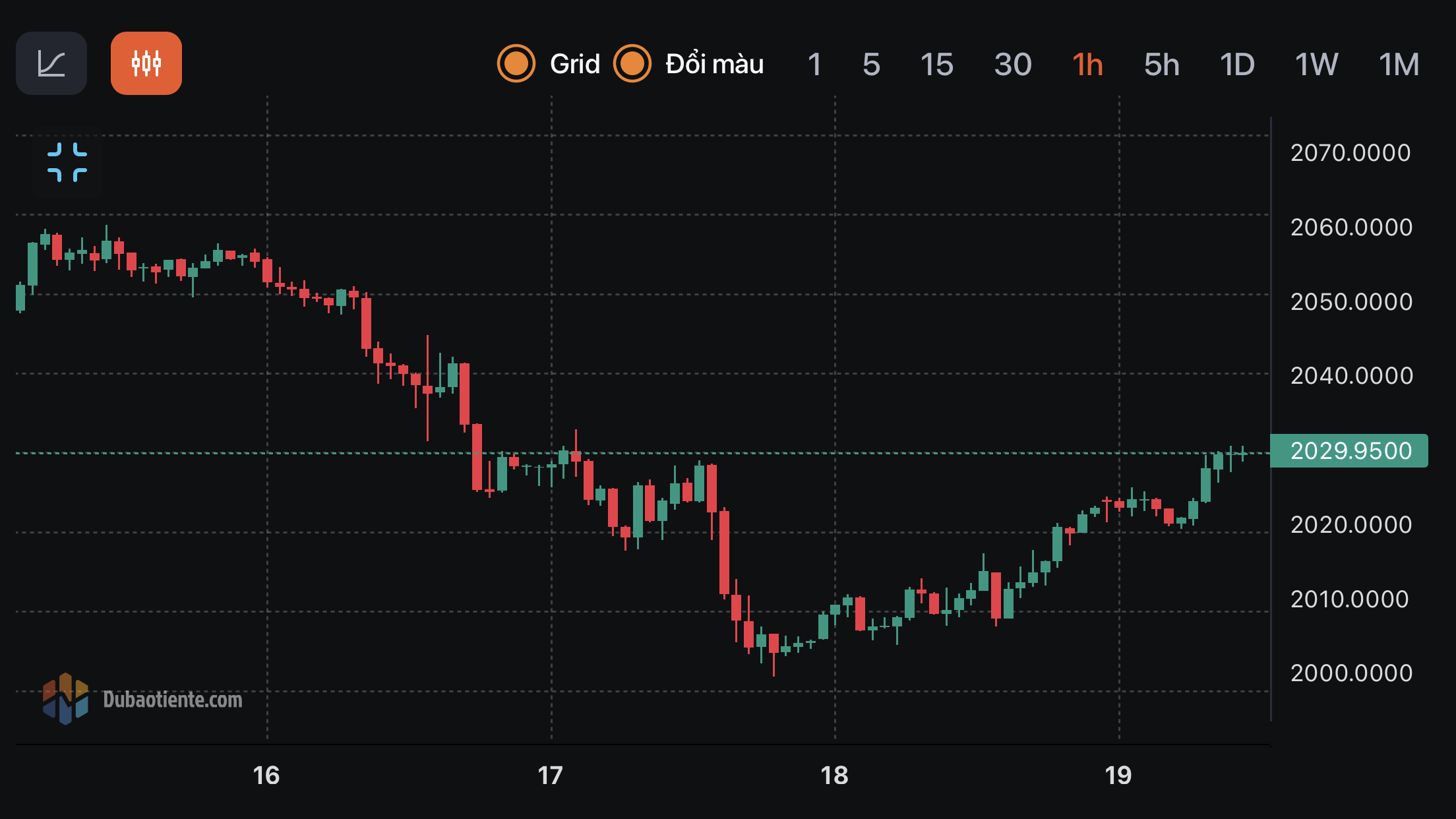Select the 1W timeframe
Image resolution: width=1456 pixels, height=819 pixels.
click(x=1316, y=65)
